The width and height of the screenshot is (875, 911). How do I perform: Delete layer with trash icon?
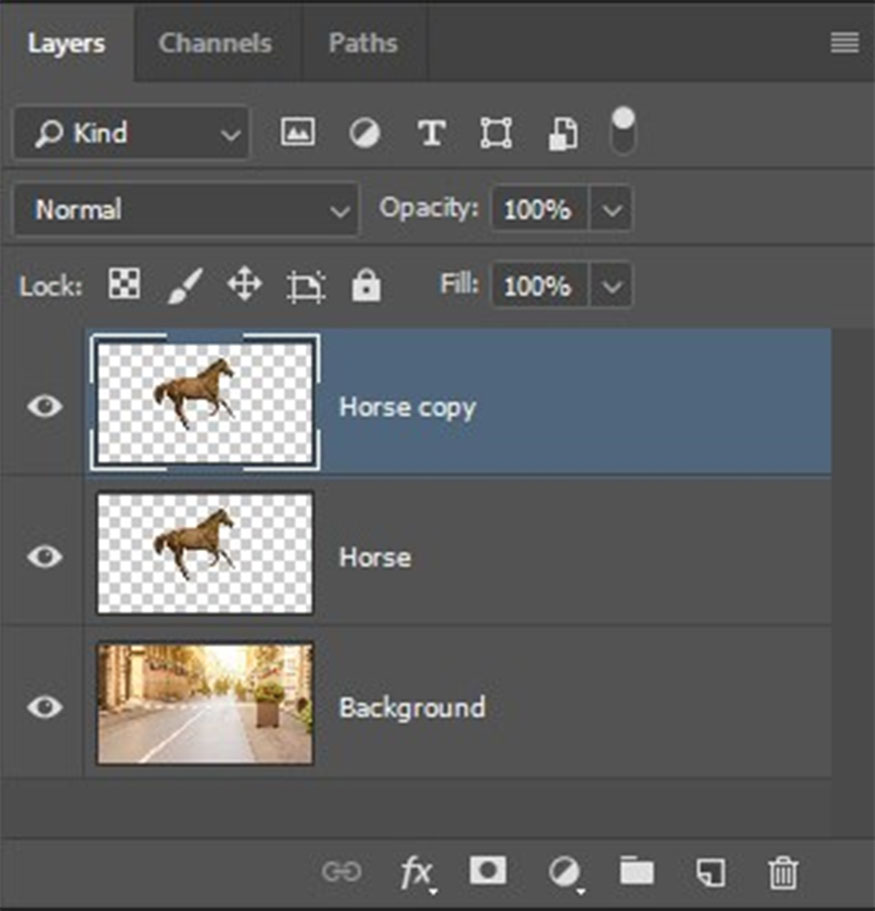(x=783, y=873)
